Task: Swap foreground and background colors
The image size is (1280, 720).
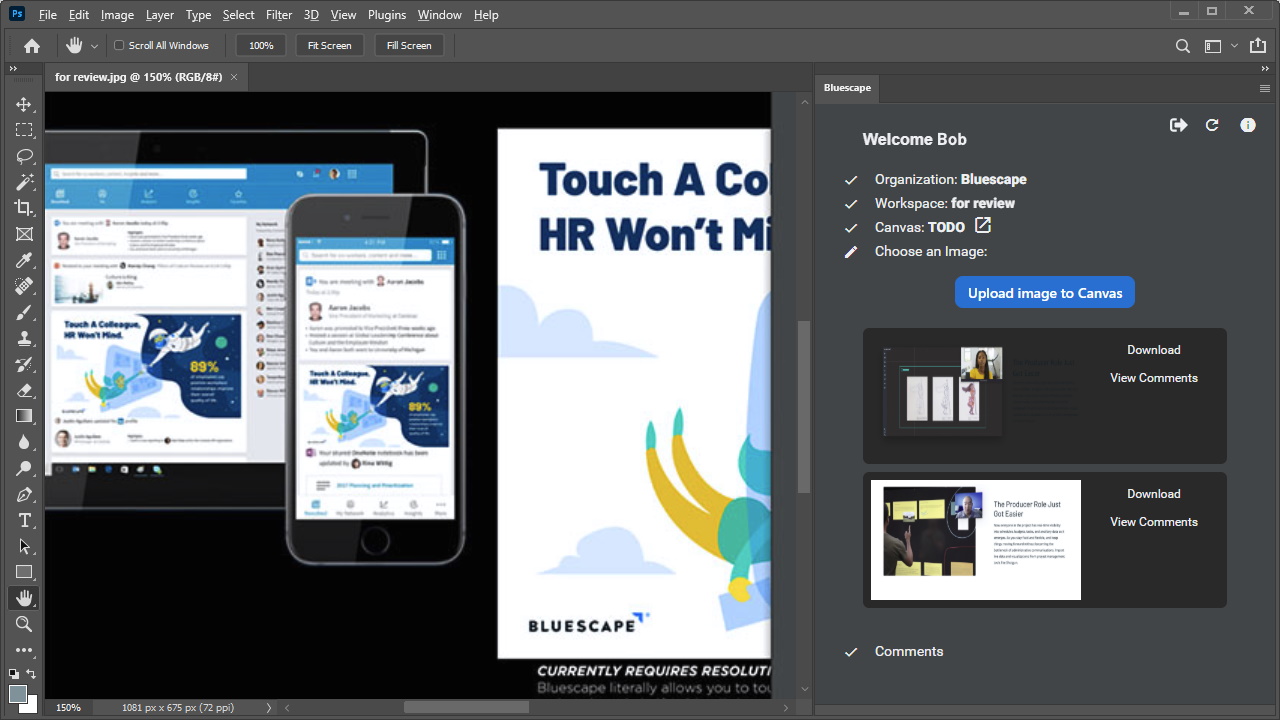Action: pos(32,674)
